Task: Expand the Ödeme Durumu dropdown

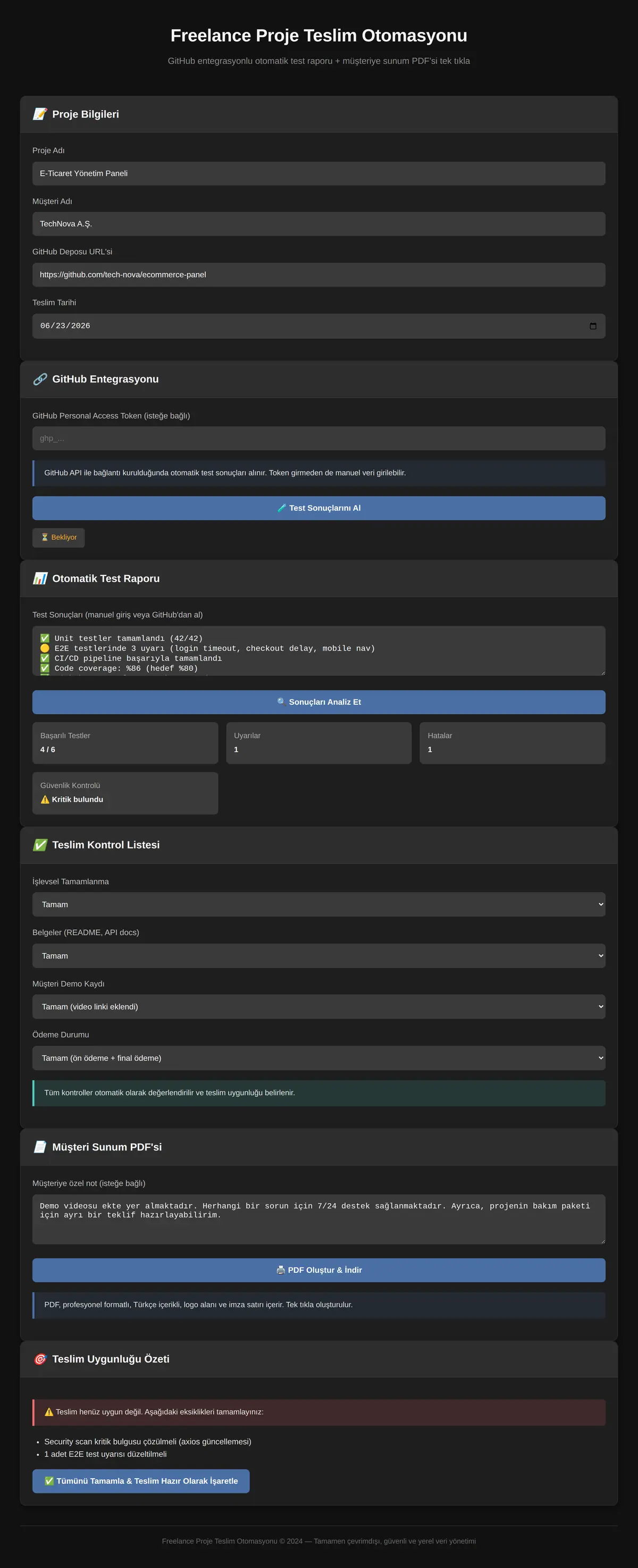Action: point(318,1058)
